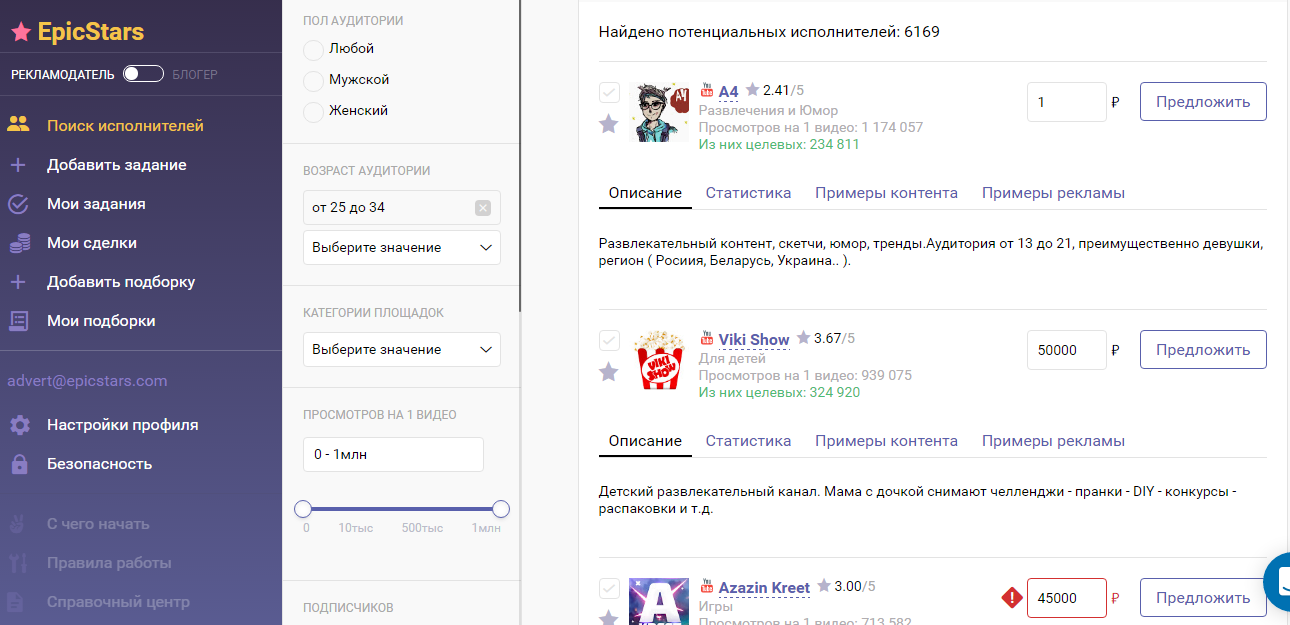Click the '0 - 1млн' views input field
Viewport: 1290px width, 625px height.
393,454
